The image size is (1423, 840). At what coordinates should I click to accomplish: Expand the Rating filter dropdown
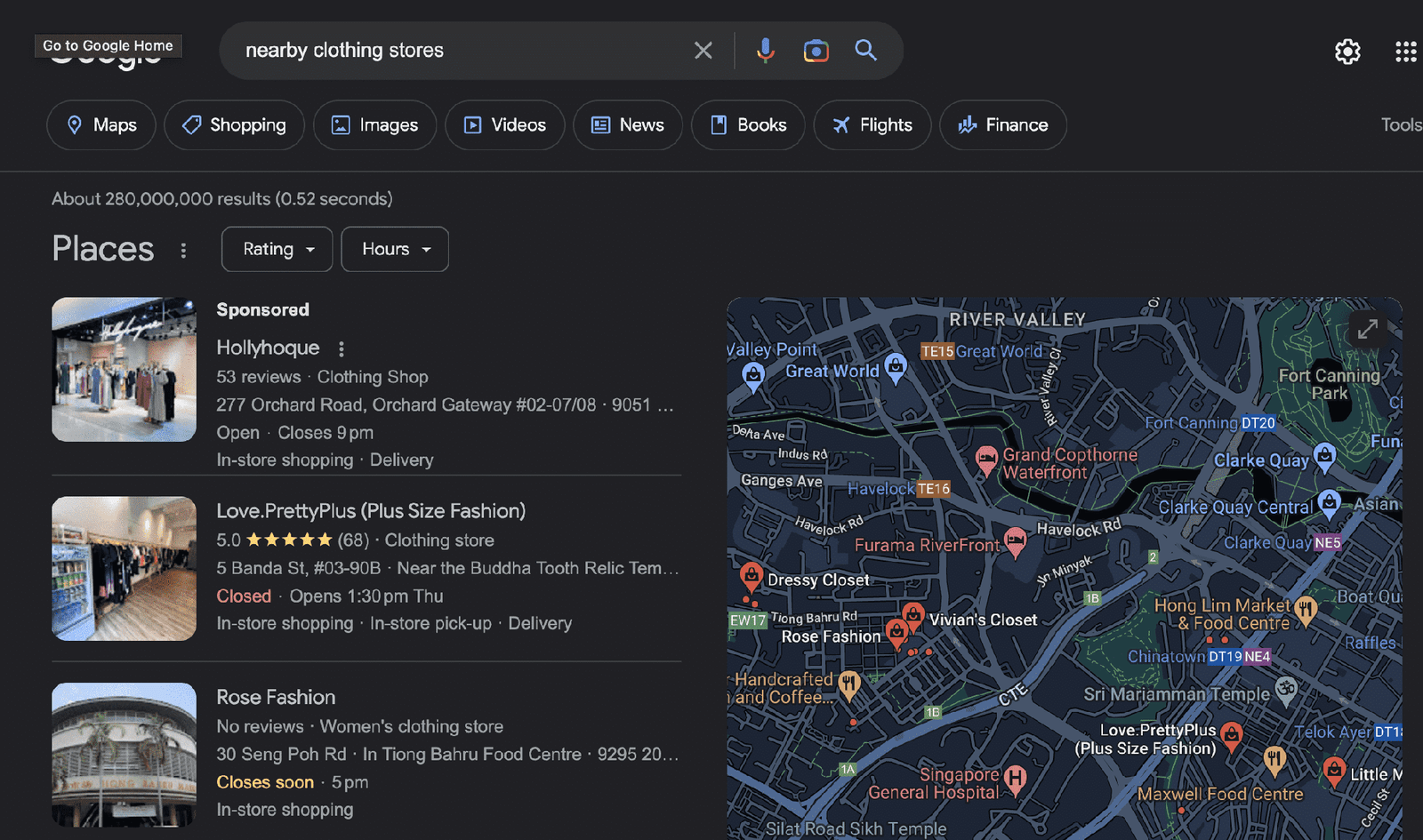point(277,250)
